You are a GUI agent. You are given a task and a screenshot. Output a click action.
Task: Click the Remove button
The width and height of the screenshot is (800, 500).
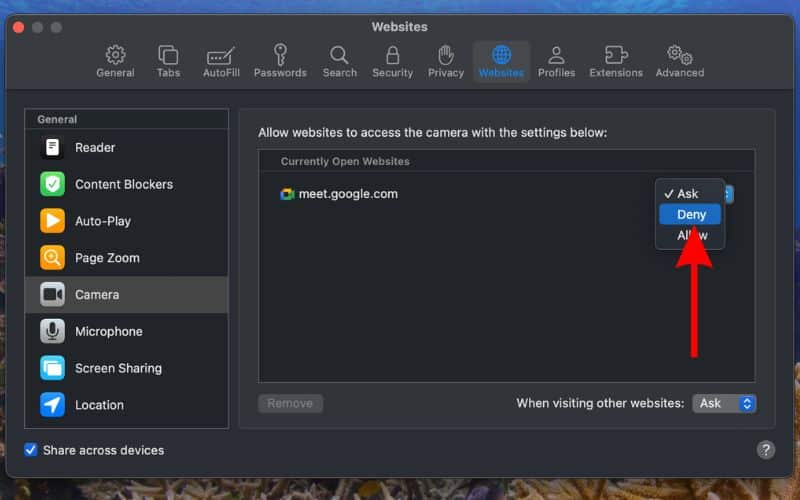click(x=290, y=403)
